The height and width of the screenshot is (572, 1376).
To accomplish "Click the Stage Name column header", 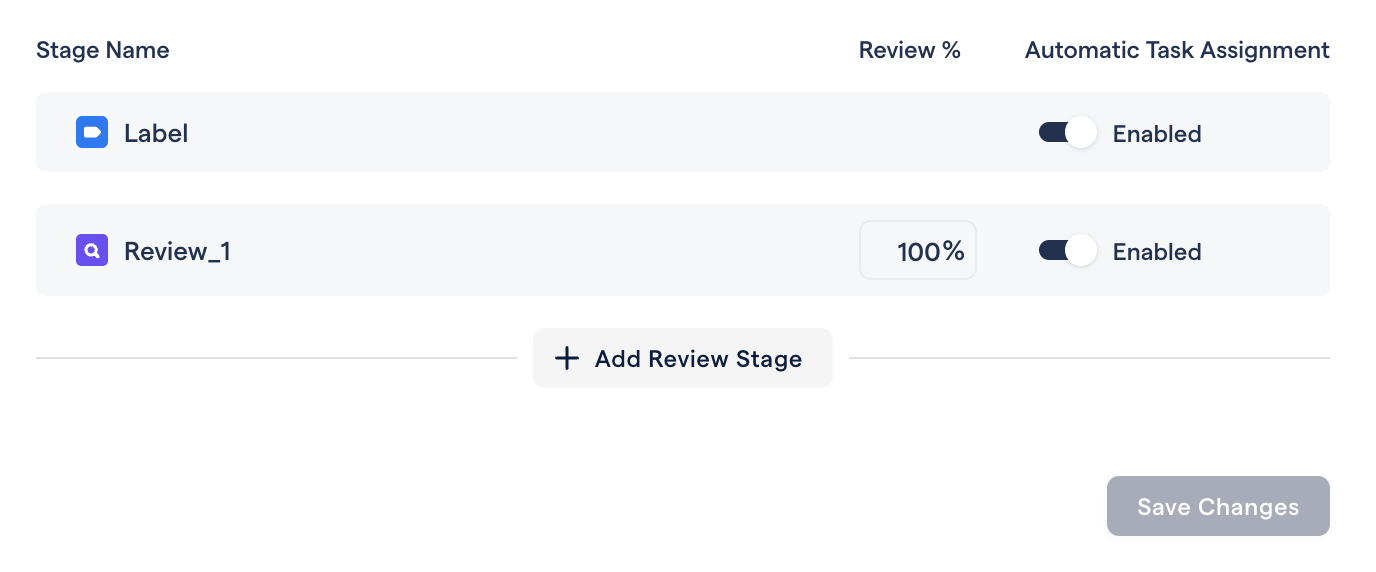I will [x=103, y=50].
